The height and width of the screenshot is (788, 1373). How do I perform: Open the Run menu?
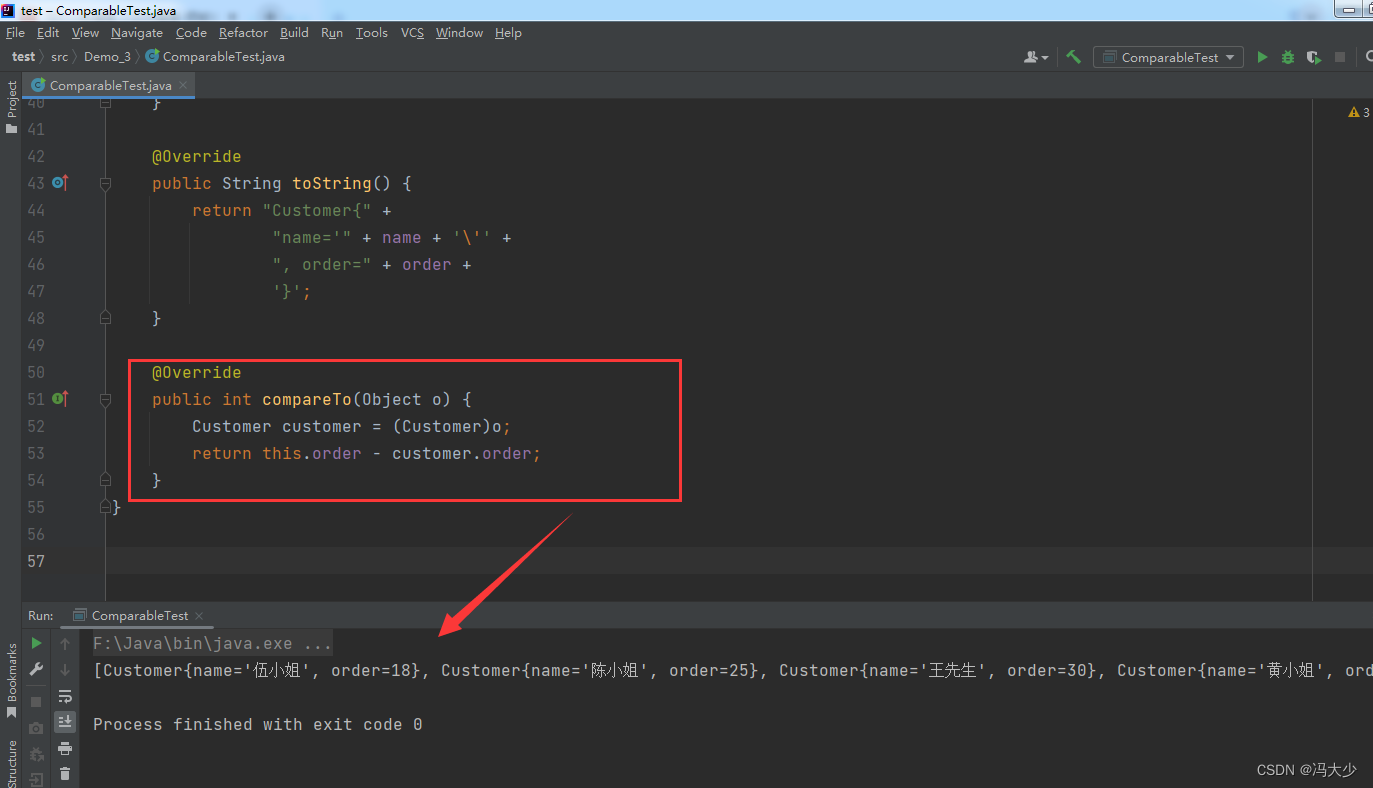point(332,32)
